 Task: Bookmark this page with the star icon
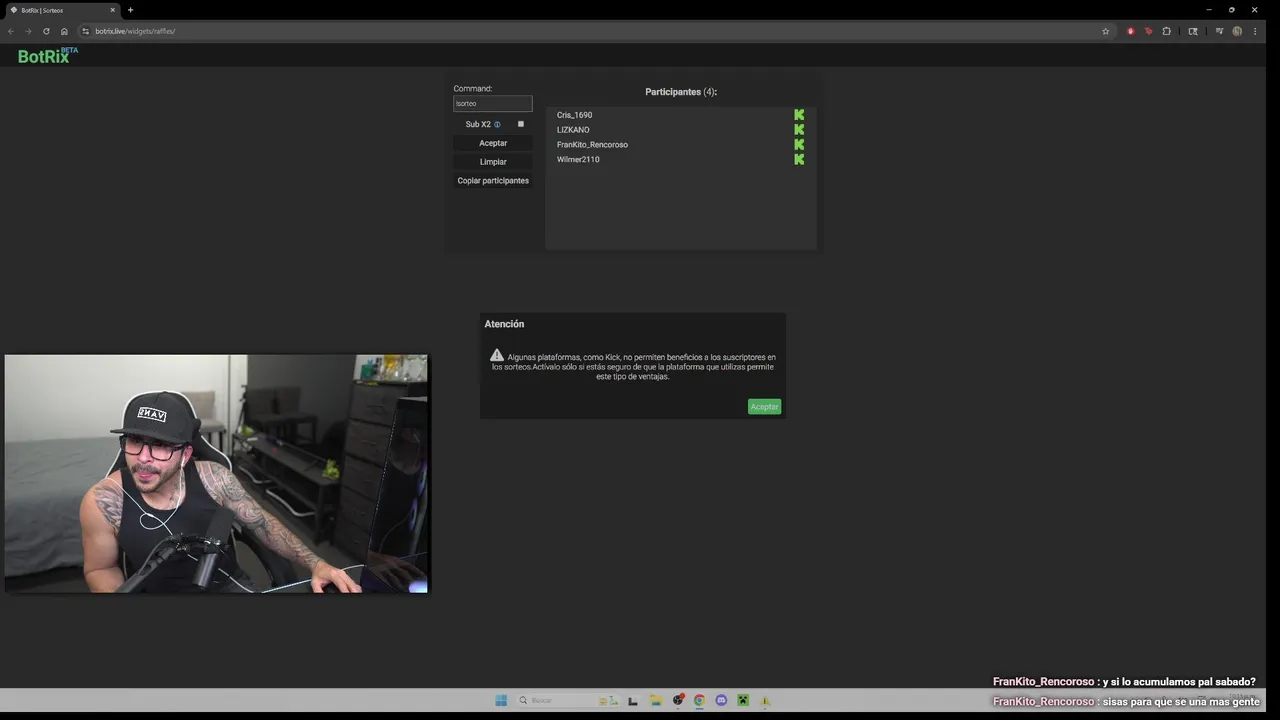[x=1105, y=31]
